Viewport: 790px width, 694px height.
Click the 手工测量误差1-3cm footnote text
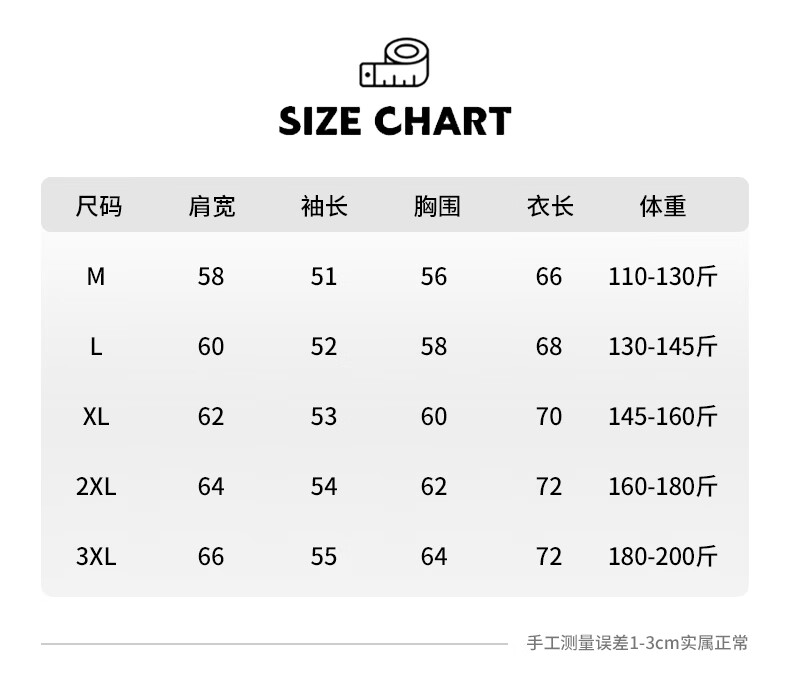click(637, 643)
